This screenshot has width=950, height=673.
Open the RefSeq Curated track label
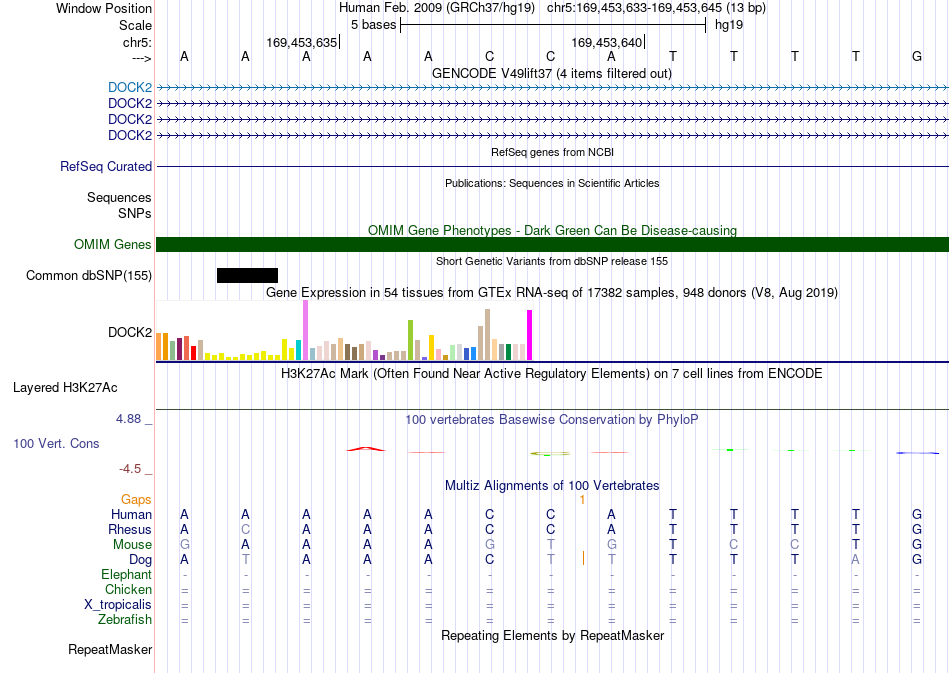coord(106,167)
